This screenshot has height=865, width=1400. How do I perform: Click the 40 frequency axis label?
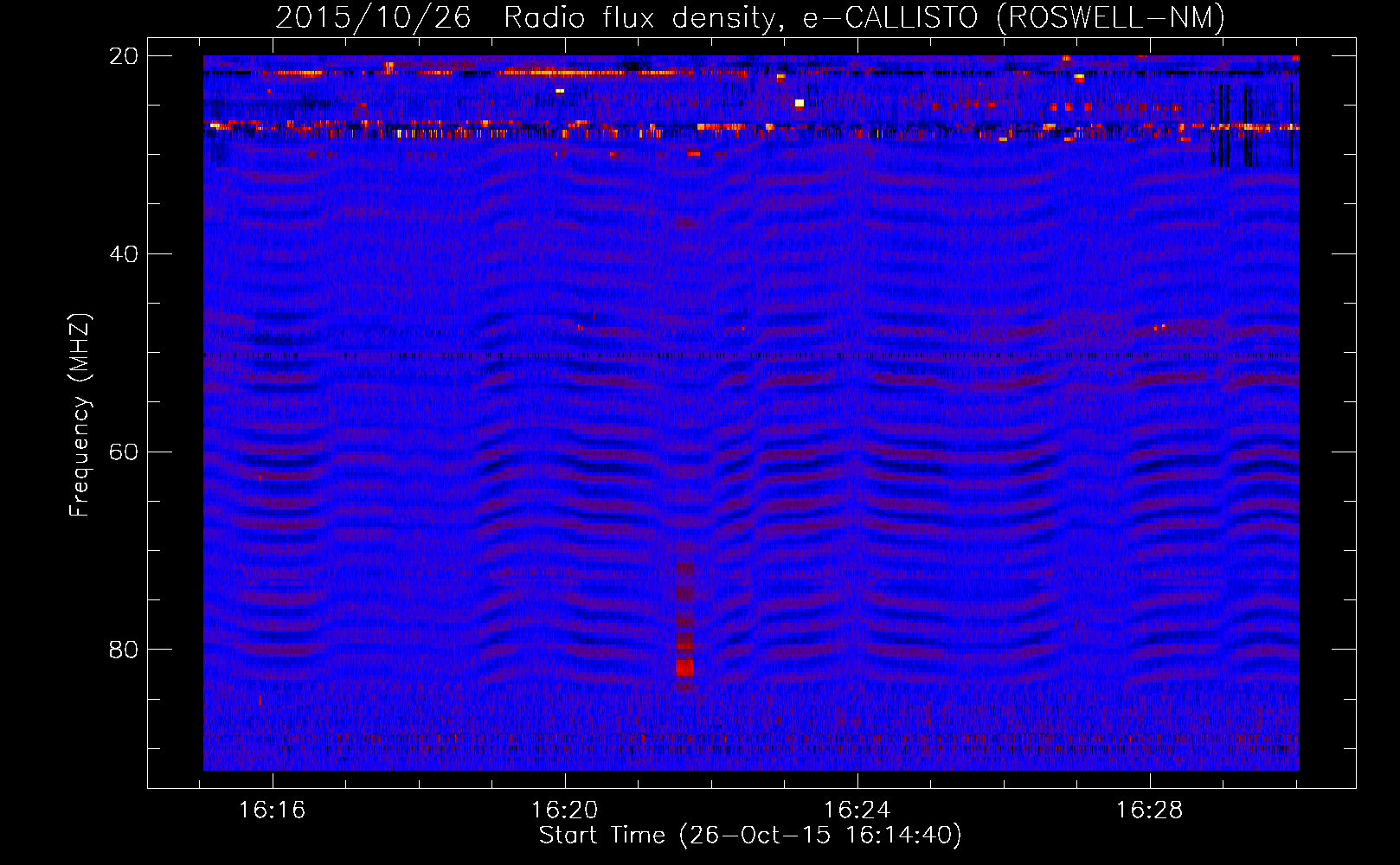coord(123,254)
